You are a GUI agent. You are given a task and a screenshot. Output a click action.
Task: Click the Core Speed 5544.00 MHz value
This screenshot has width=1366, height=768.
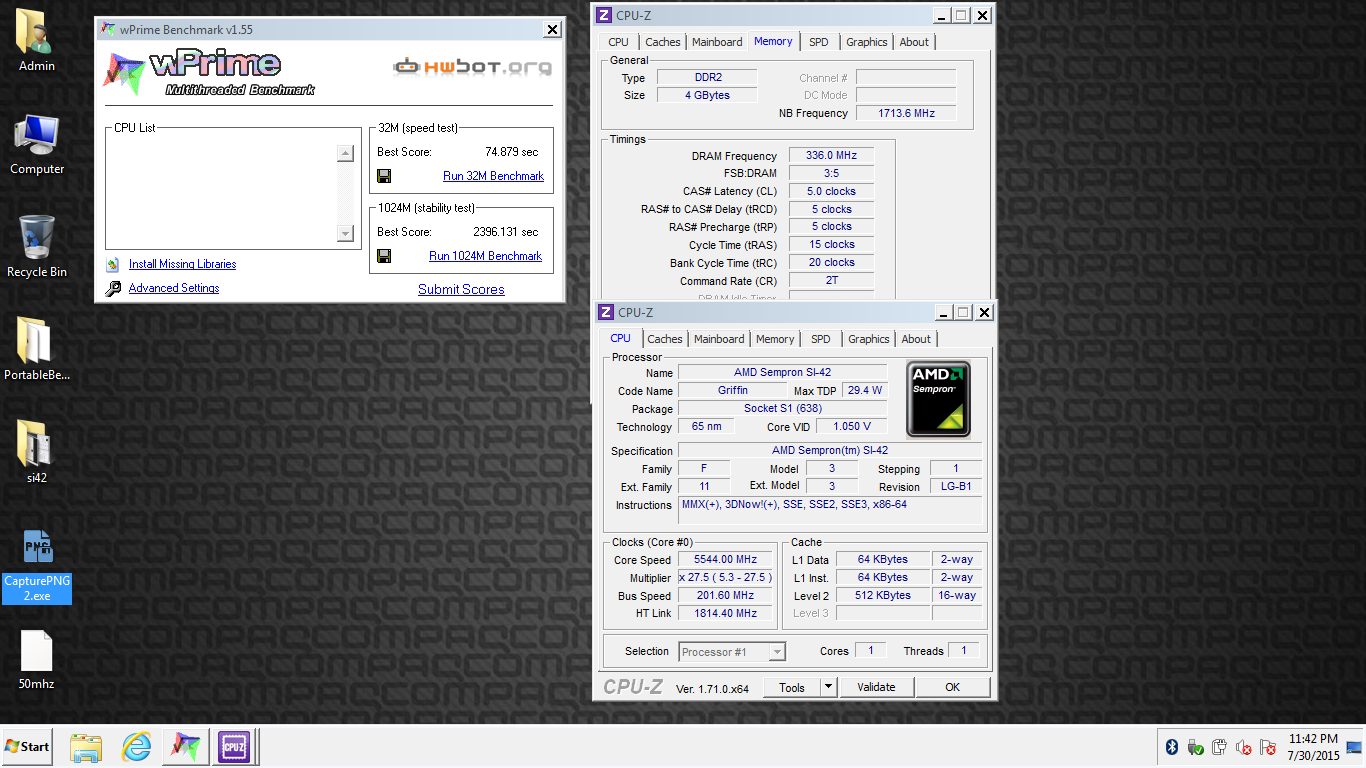click(726, 560)
